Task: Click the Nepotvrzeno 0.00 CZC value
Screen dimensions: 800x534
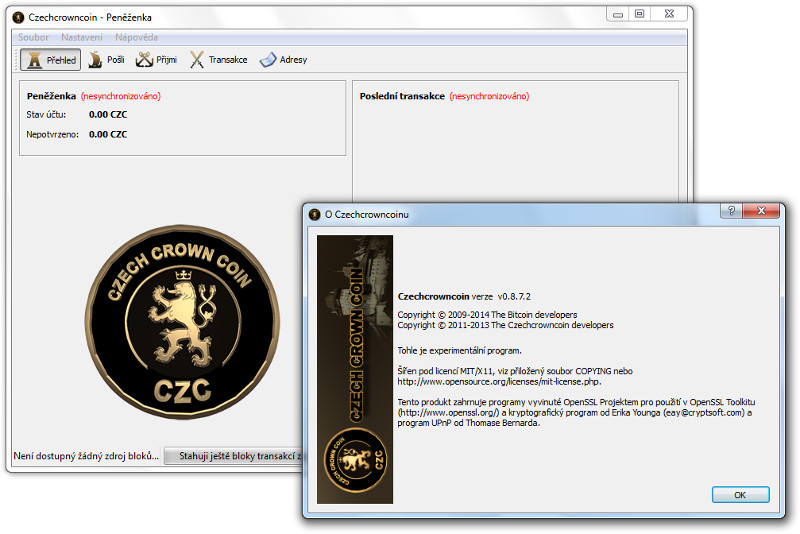Action: coord(108,135)
